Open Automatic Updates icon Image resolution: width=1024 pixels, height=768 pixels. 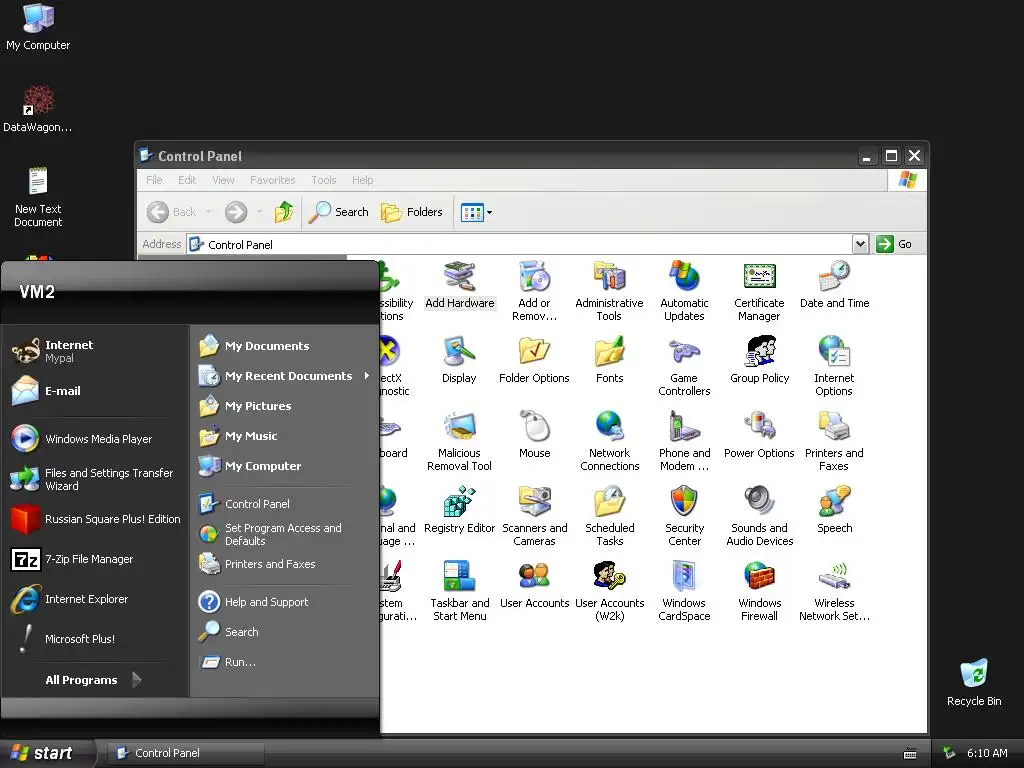[x=684, y=291]
